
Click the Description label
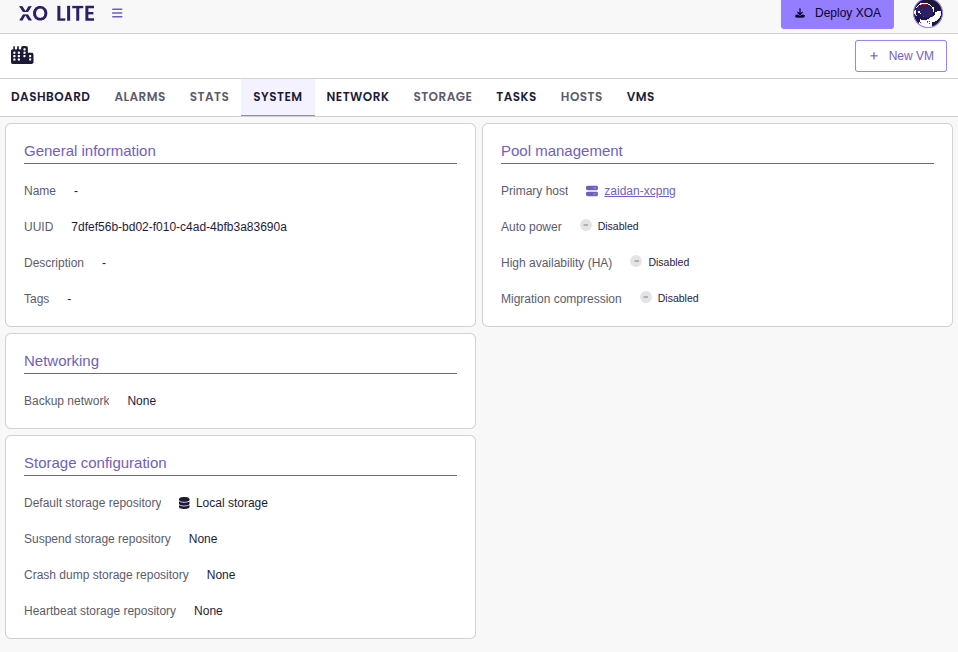(54, 263)
